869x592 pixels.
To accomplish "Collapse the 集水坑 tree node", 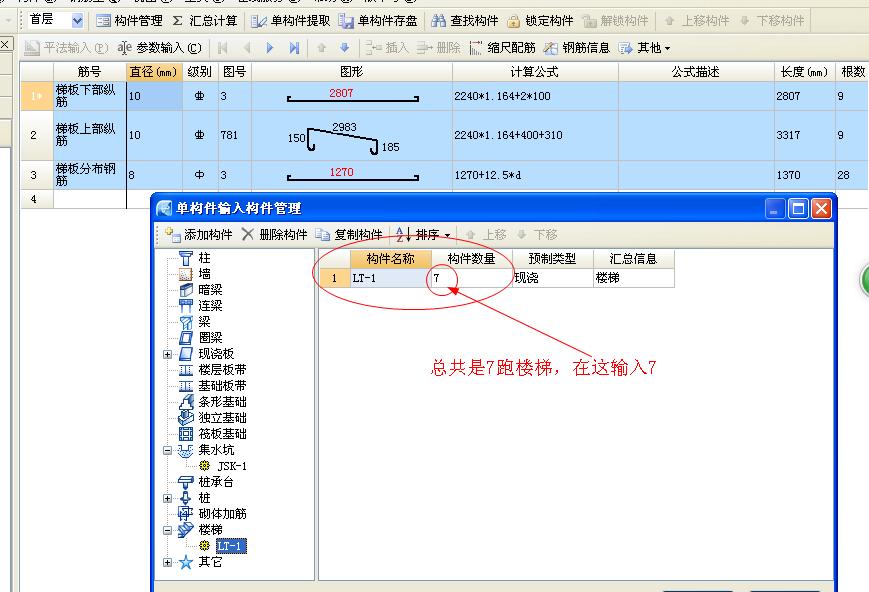I will (x=167, y=451).
